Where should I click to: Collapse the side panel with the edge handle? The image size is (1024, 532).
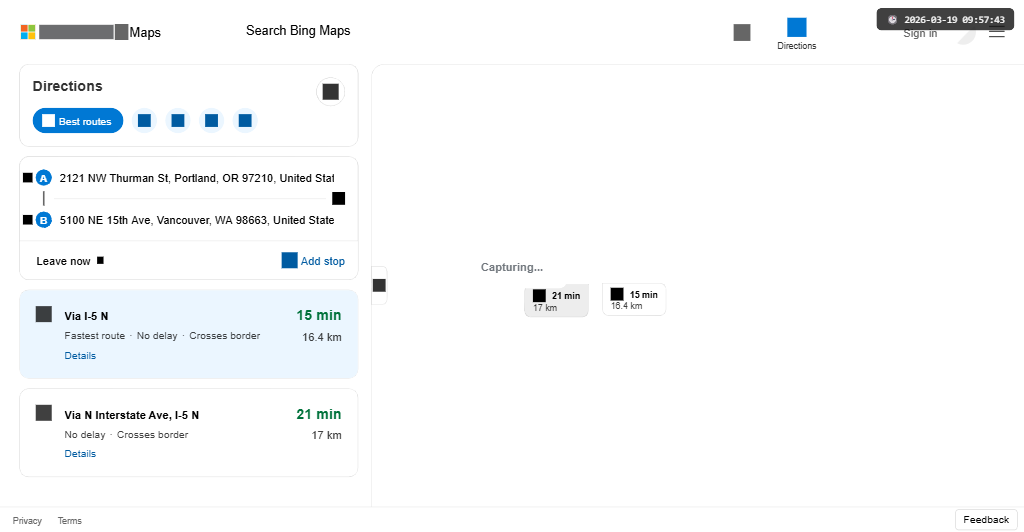(379, 285)
